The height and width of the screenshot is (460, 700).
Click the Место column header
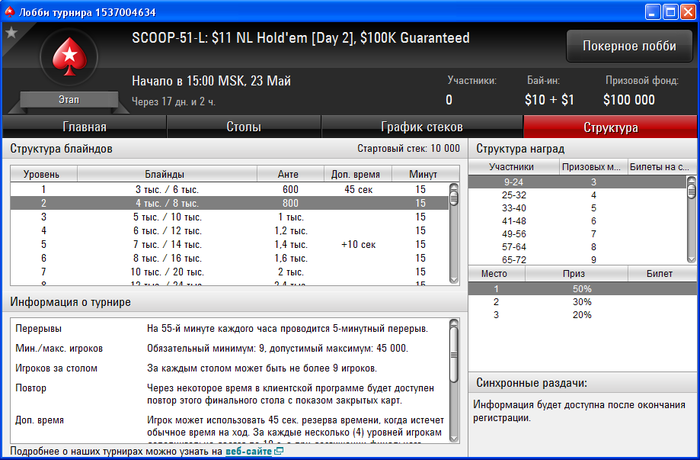click(x=496, y=273)
